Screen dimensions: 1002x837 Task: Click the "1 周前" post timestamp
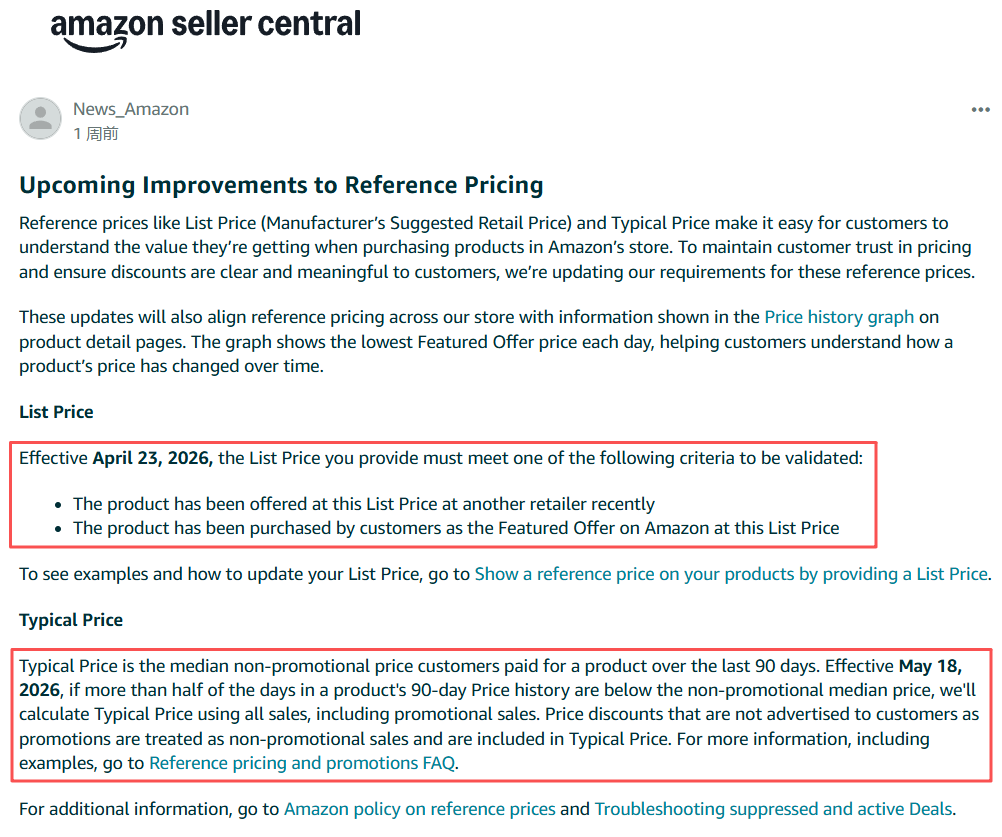(x=96, y=133)
